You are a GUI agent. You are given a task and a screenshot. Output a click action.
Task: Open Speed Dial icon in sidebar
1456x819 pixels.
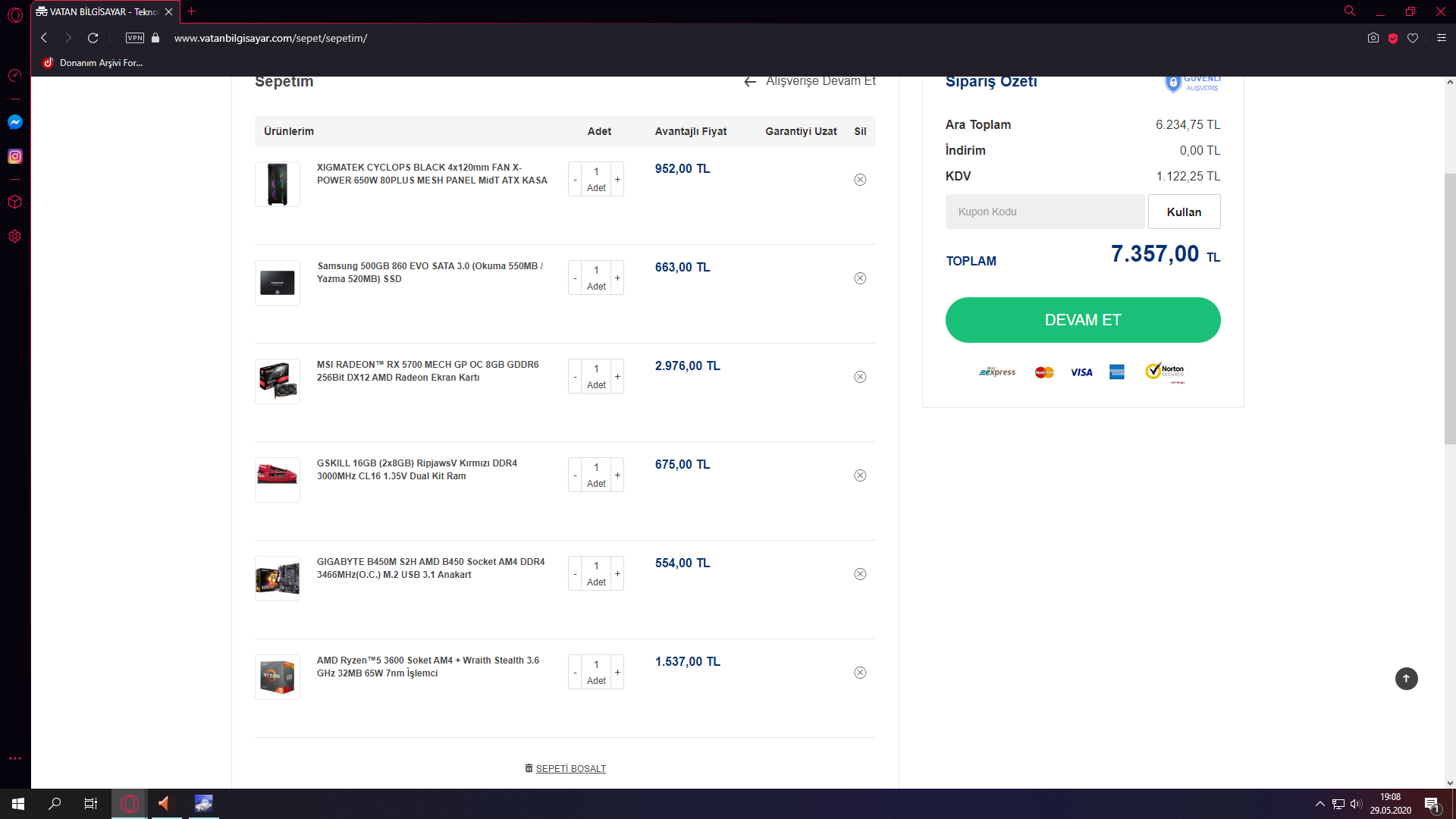pos(15,75)
